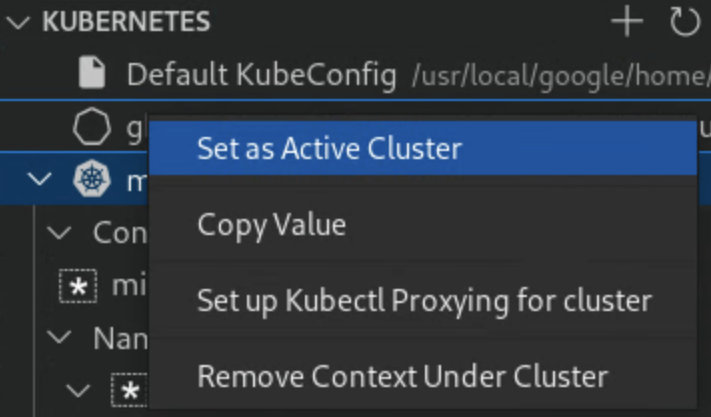
Task: Refresh the Kubernetes explorer
Action: coord(684,22)
